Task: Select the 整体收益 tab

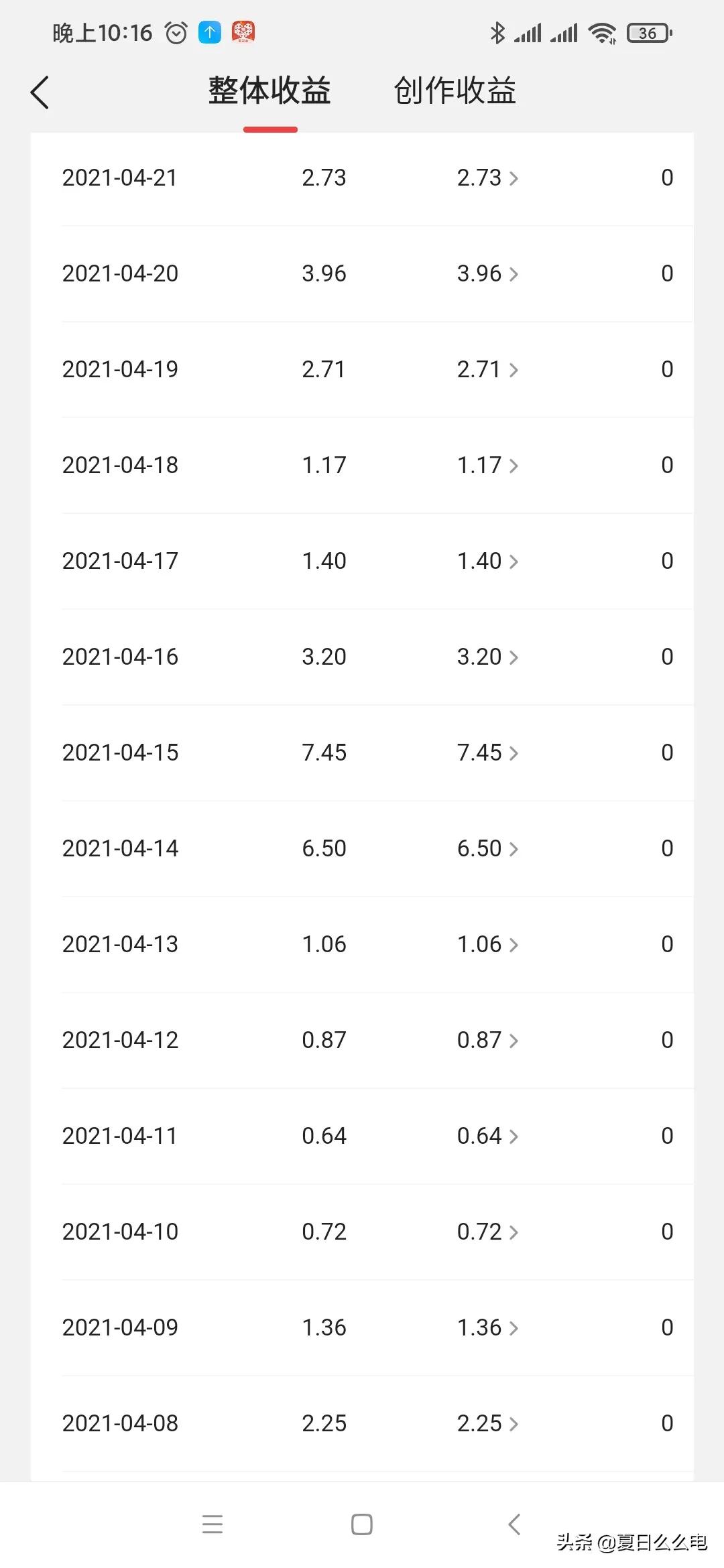Action: (x=269, y=90)
